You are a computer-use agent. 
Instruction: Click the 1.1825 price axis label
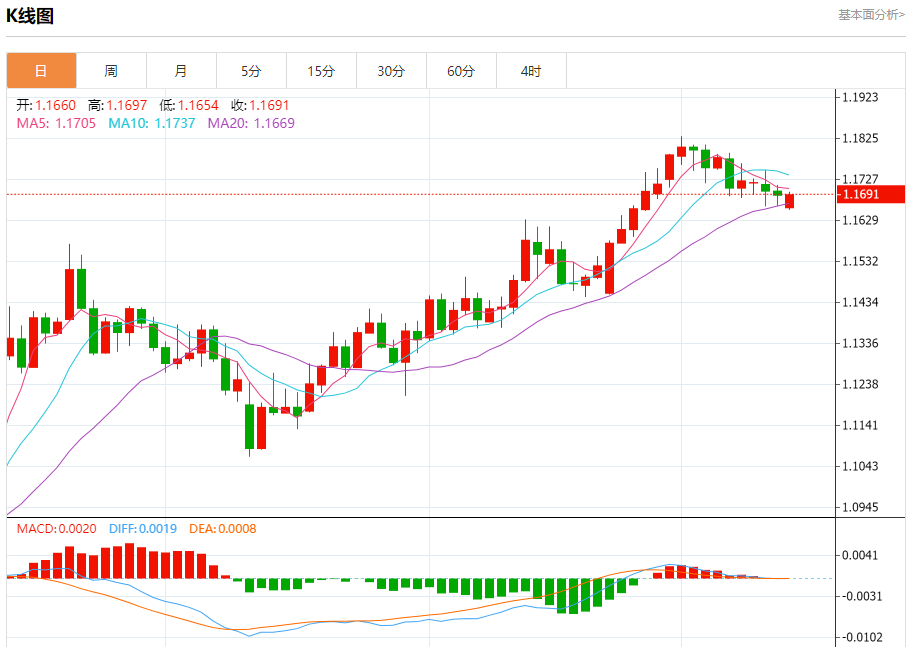tap(860, 138)
